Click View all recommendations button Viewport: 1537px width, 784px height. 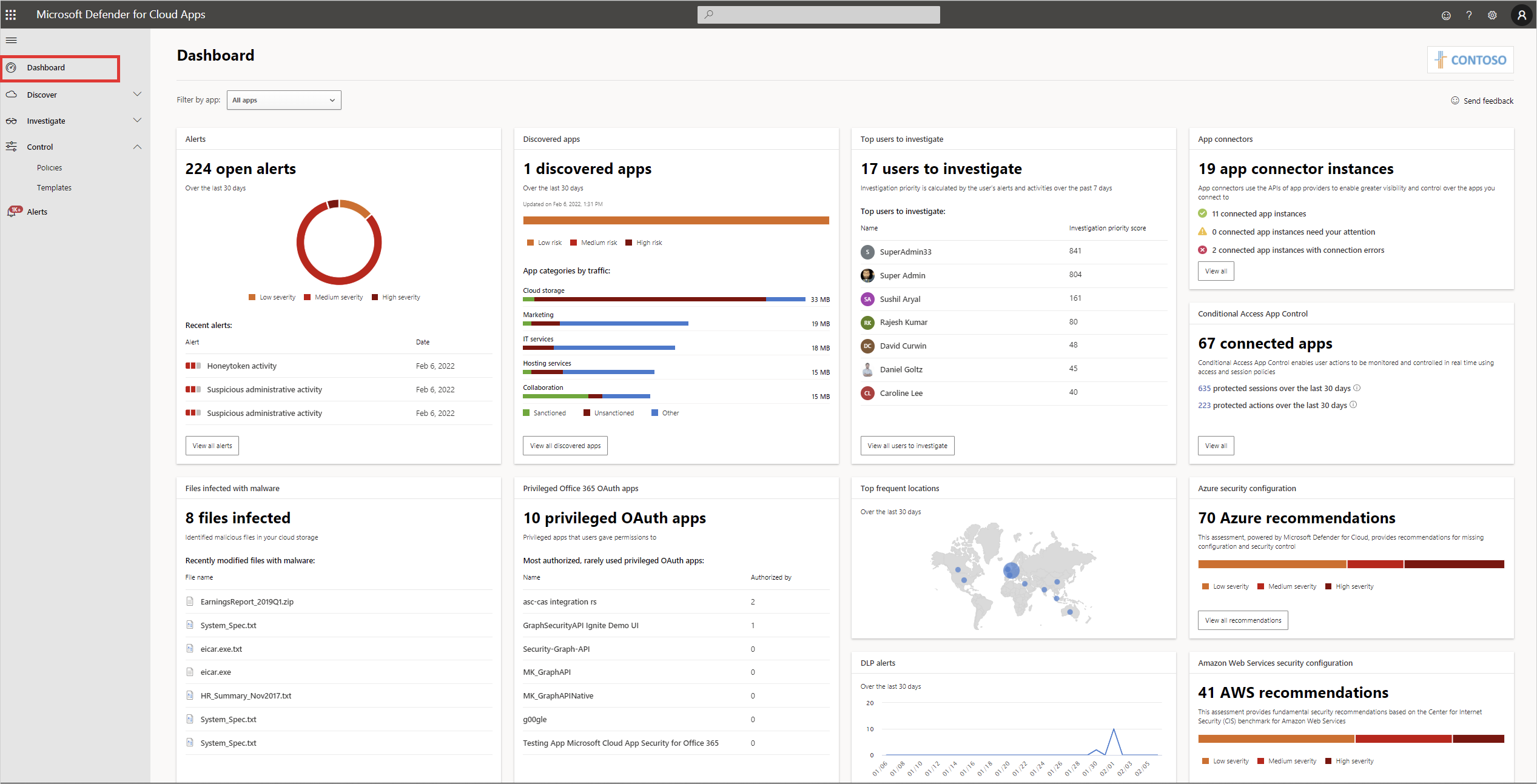click(x=1243, y=620)
